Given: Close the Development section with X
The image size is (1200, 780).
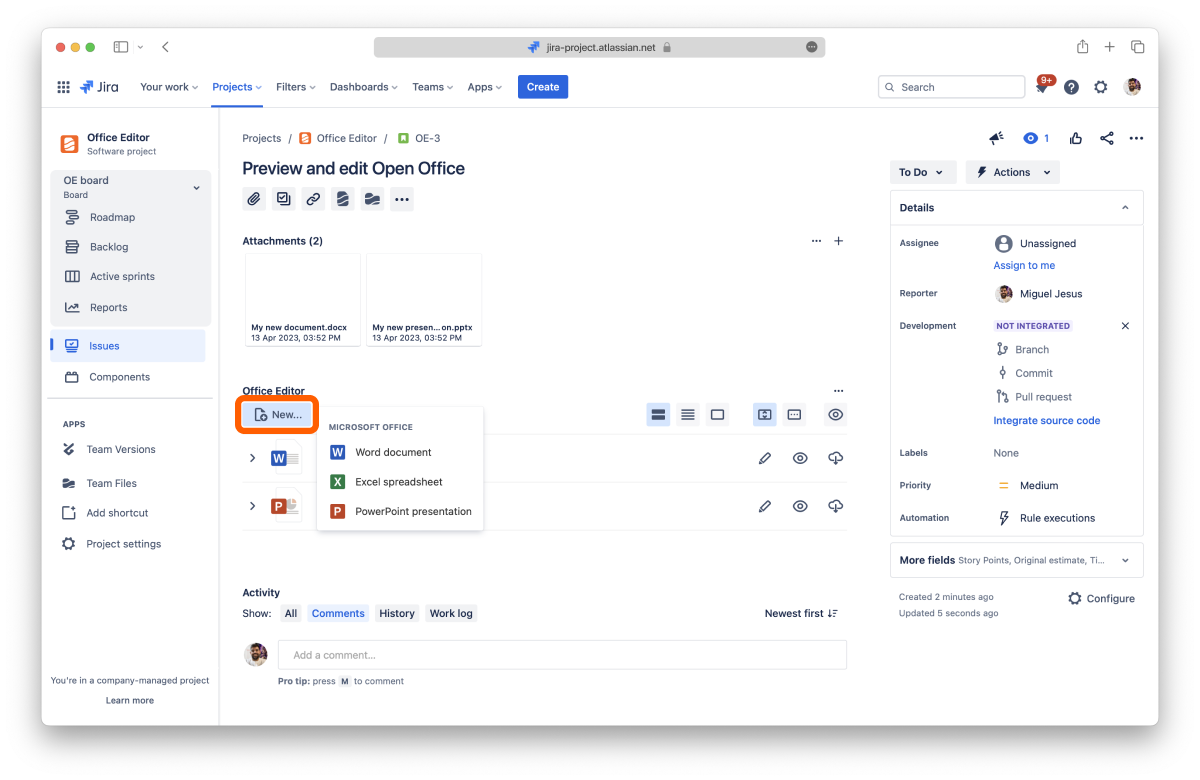Looking at the screenshot, I should (1125, 326).
